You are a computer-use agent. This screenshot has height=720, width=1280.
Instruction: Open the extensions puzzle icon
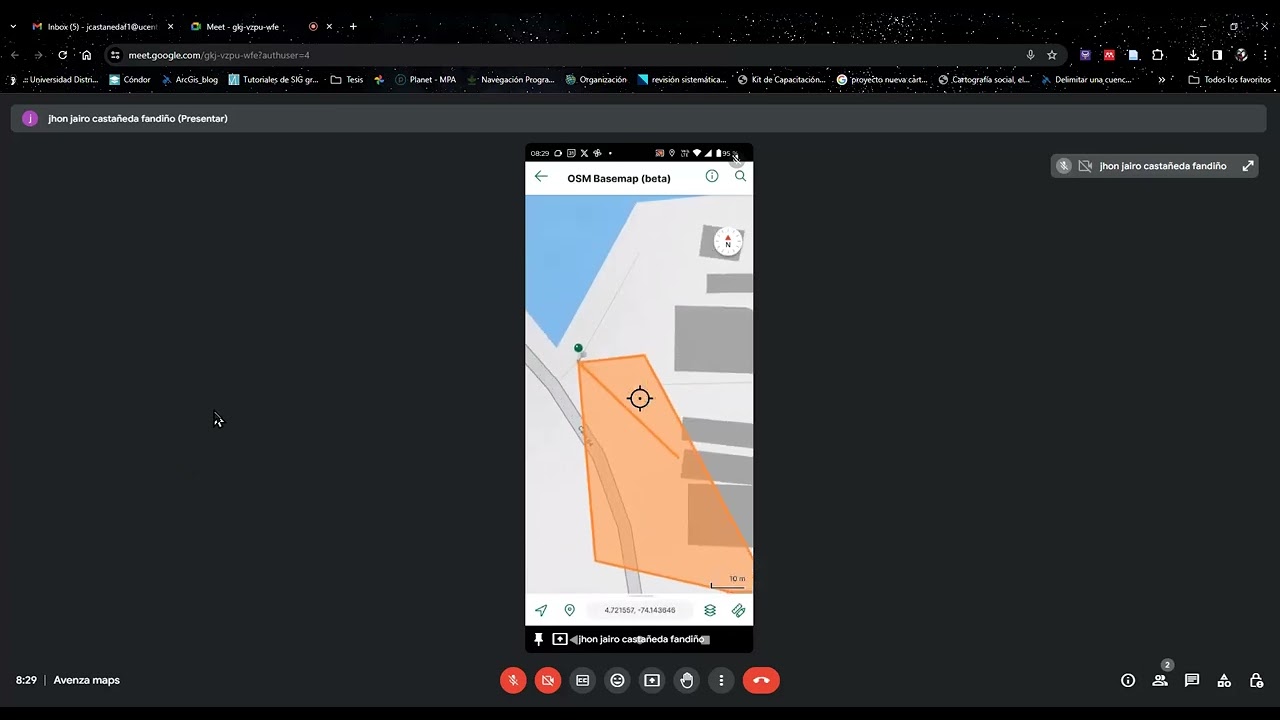click(x=1158, y=55)
